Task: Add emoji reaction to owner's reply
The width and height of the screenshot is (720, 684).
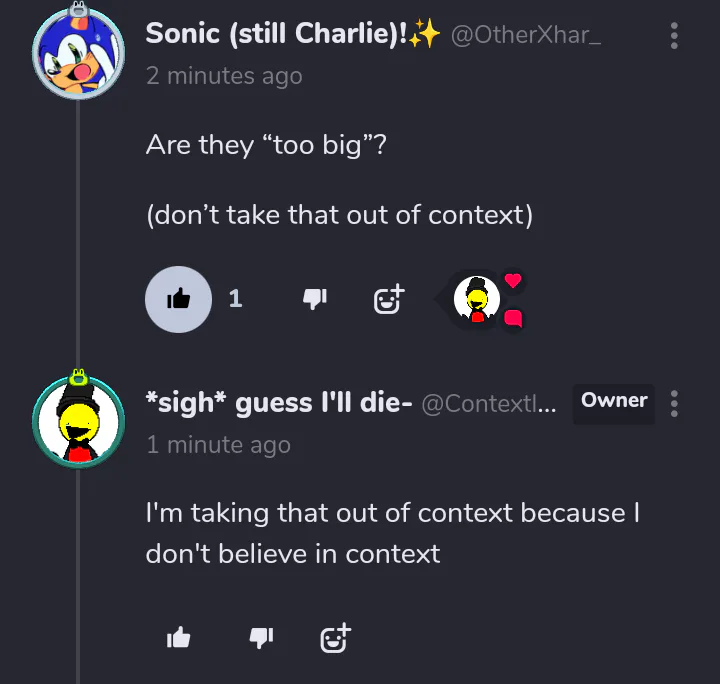Action: click(335, 637)
